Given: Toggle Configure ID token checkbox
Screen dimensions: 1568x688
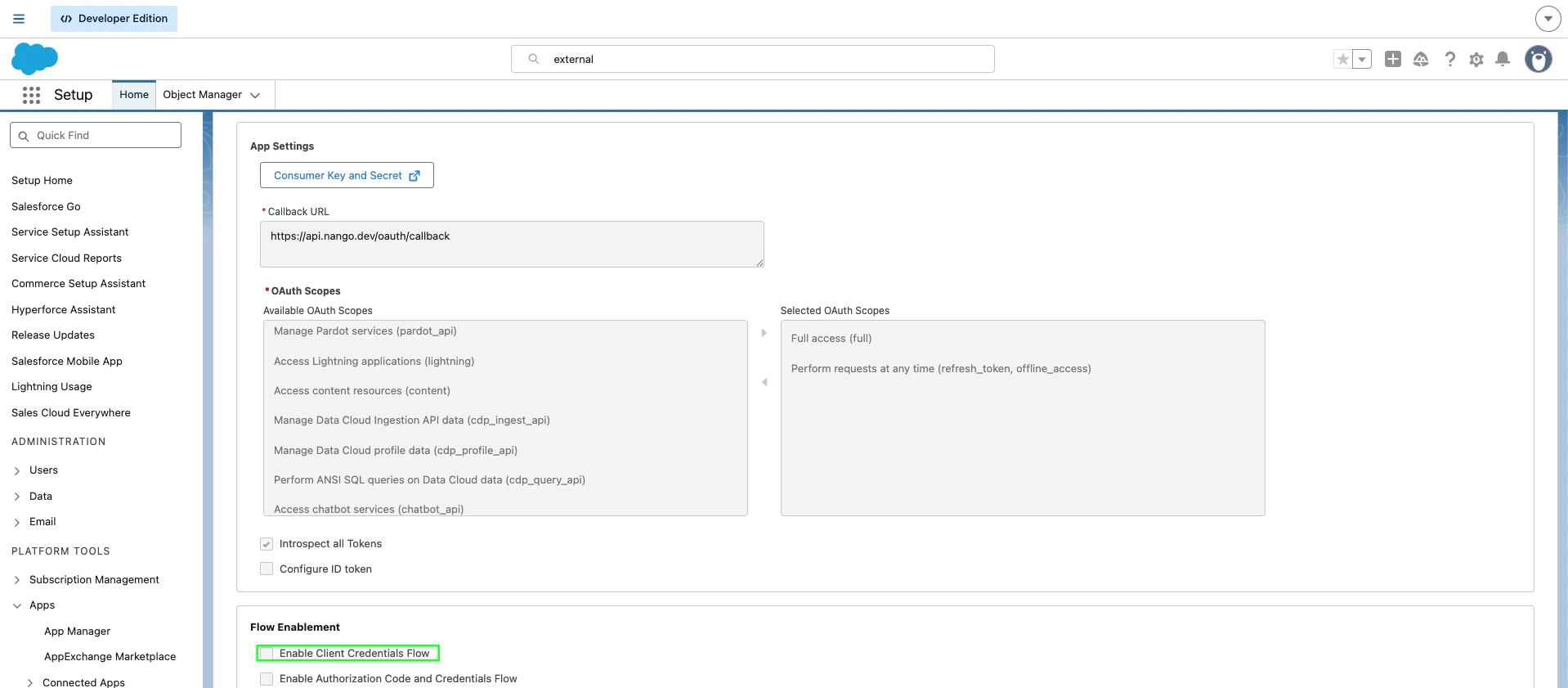Looking at the screenshot, I should [x=267, y=569].
